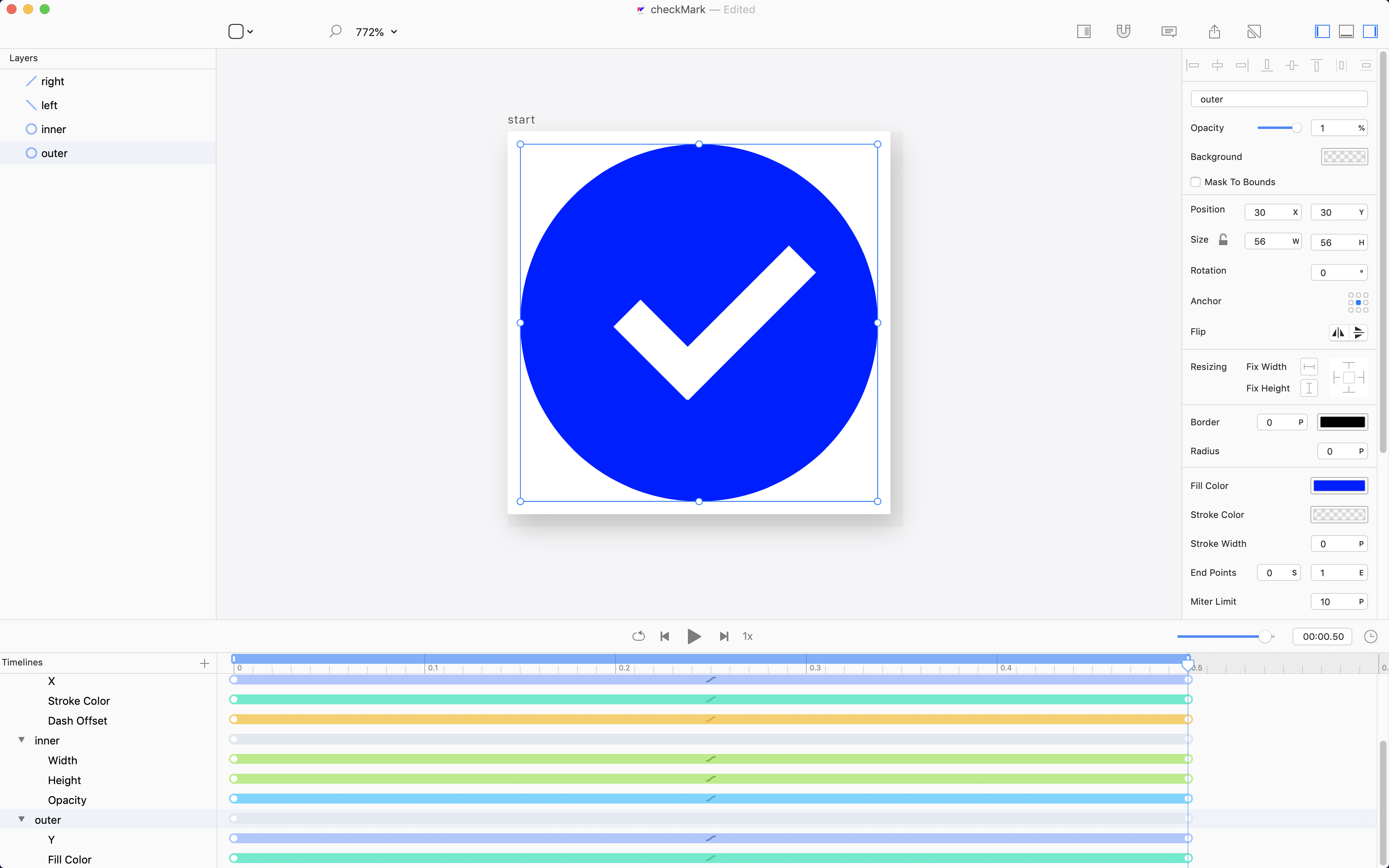1389x868 pixels.
Task: Add a new timeline with plus
Action: point(204,663)
